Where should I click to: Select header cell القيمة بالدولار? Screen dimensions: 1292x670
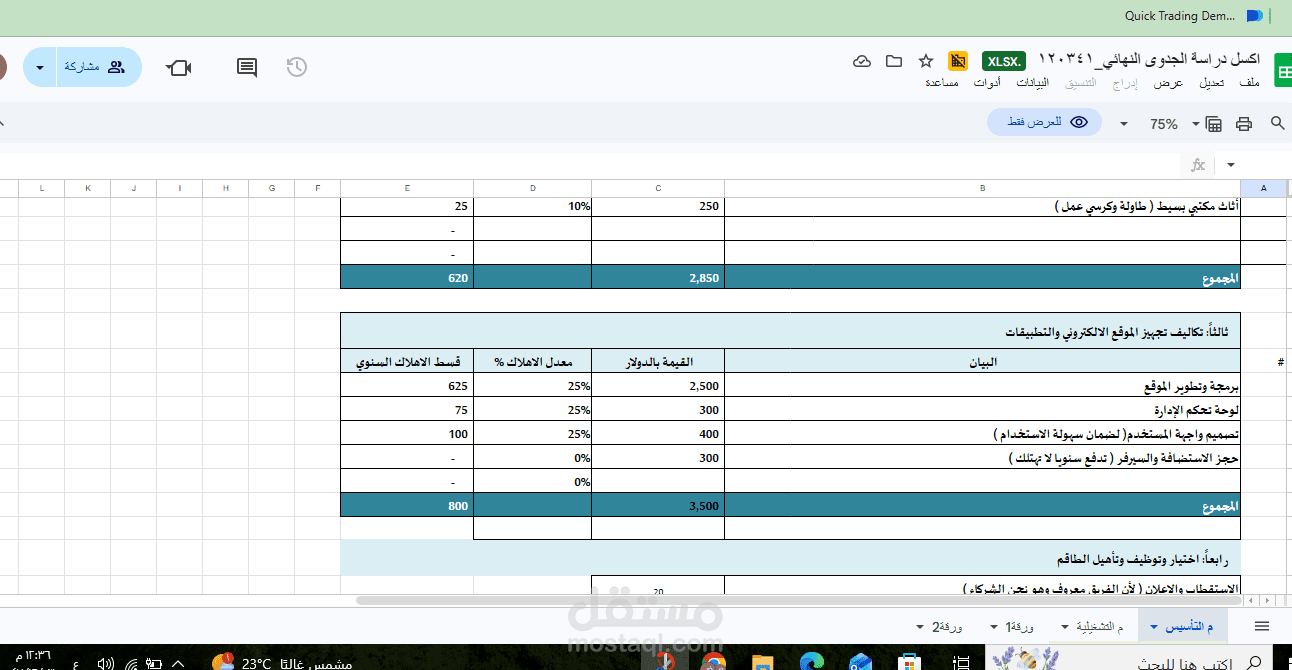tap(658, 362)
